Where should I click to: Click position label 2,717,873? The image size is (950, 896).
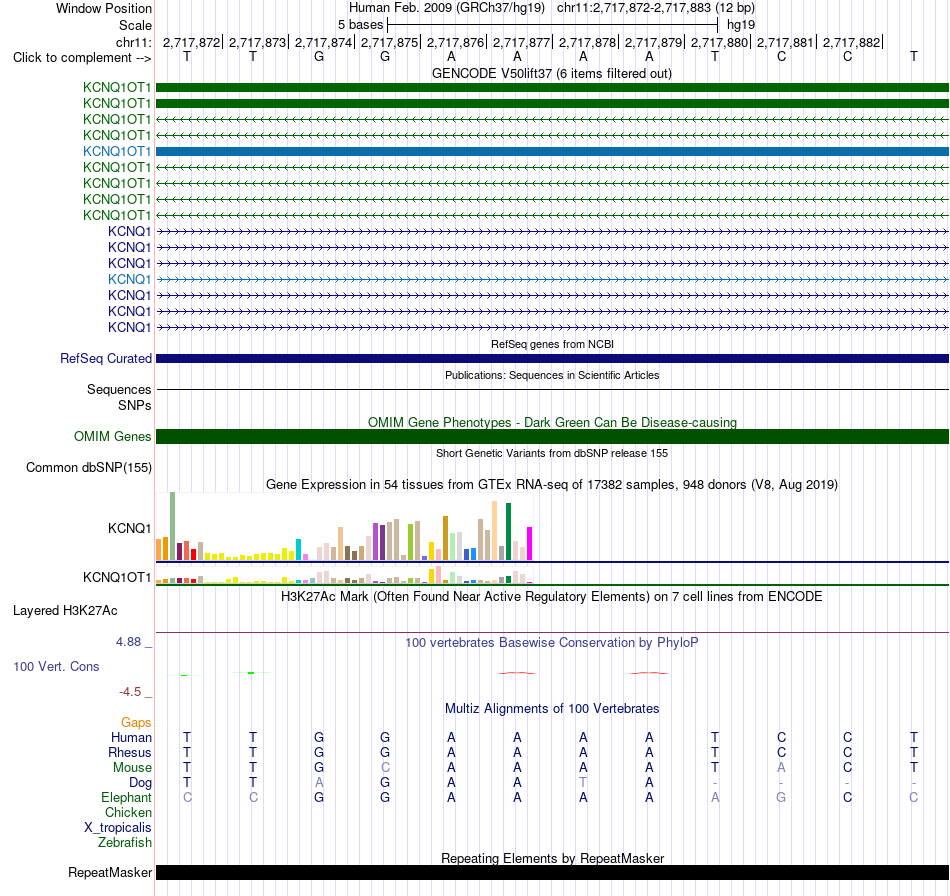click(x=257, y=42)
